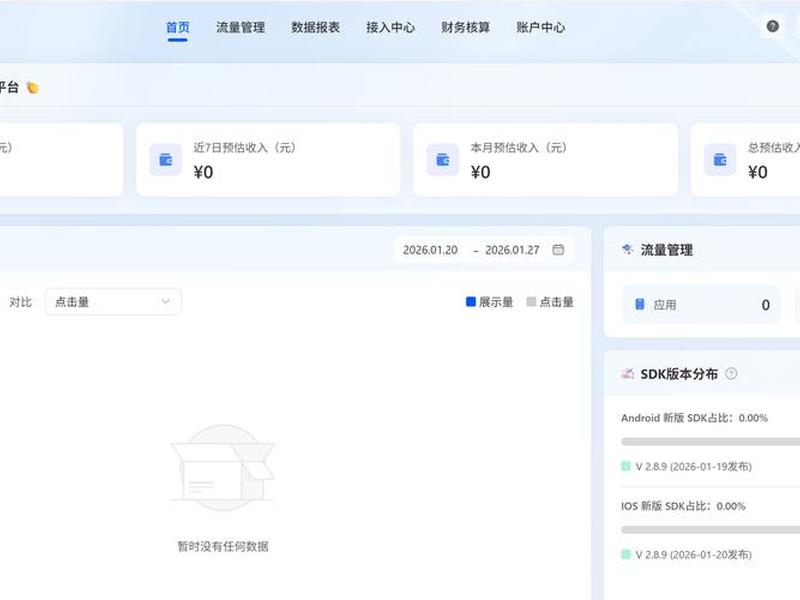Click the iOS 新版 SDK progress bar

click(710, 530)
